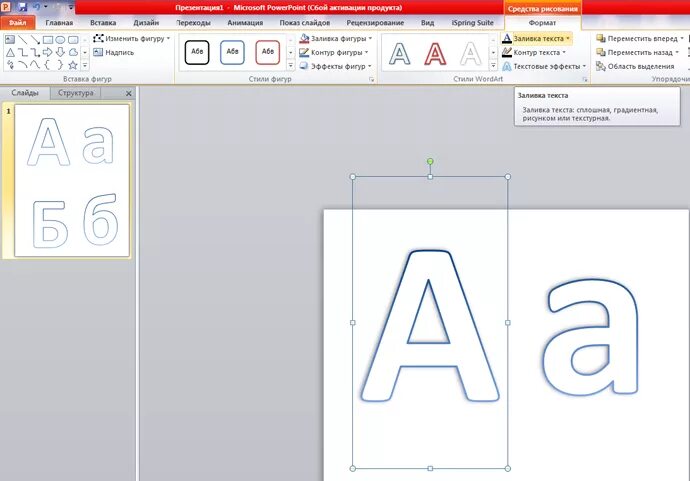
Task: Expand the WordArt styles gallery
Action: click(x=493, y=65)
